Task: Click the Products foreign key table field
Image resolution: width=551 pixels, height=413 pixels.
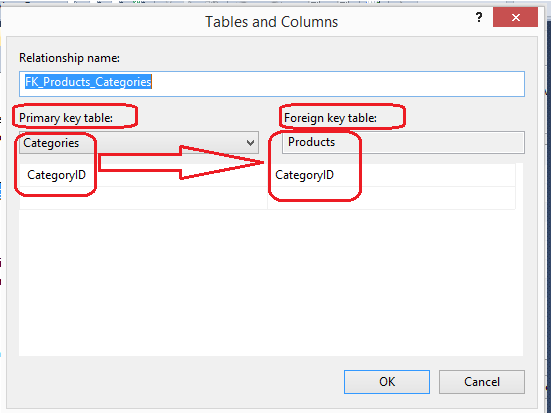Action: 403,142
